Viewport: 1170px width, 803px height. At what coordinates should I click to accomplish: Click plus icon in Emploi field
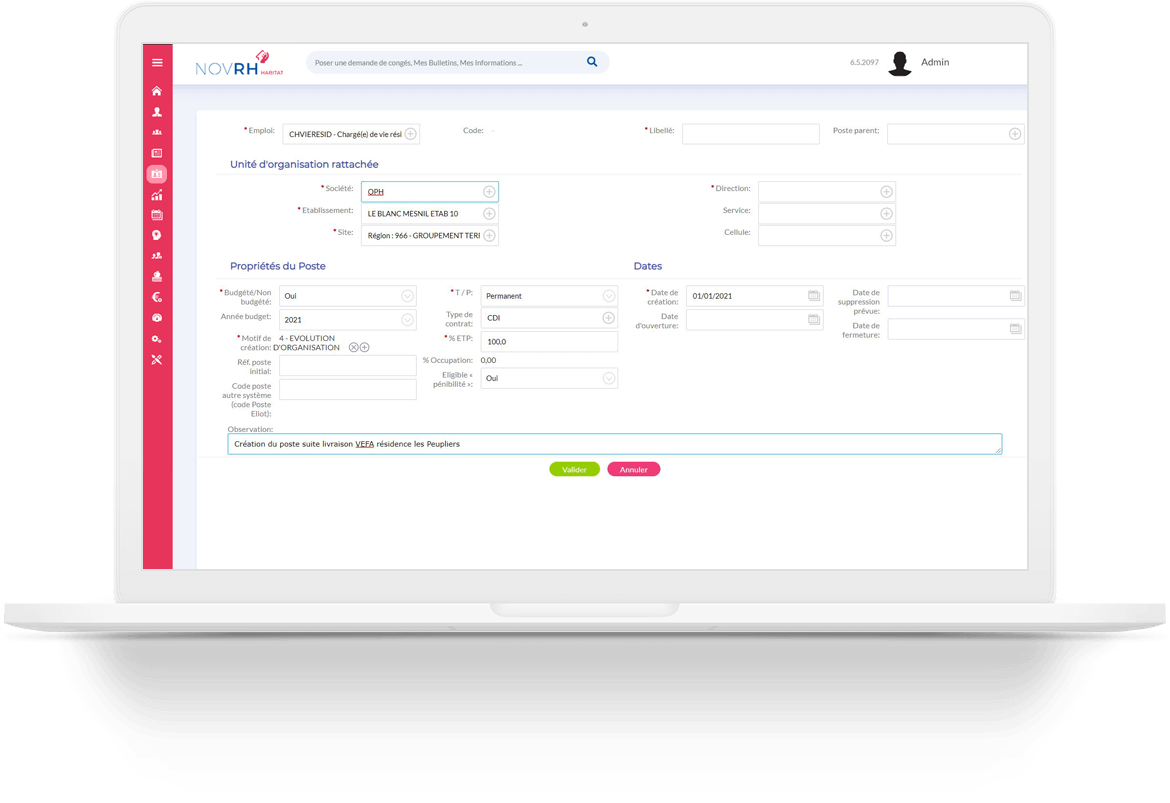pyautogui.click(x=410, y=134)
